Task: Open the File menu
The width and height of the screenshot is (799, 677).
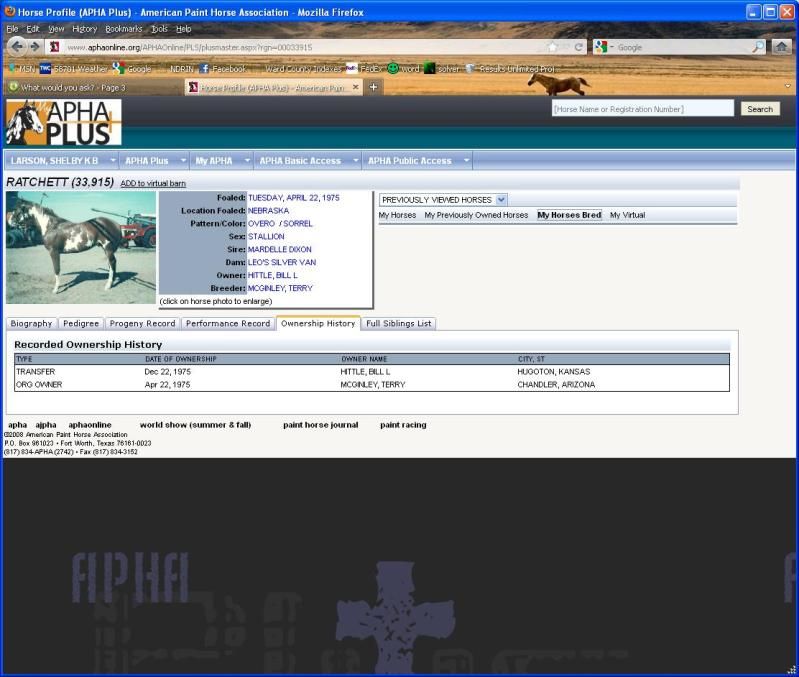Action: (x=13, y=29)
